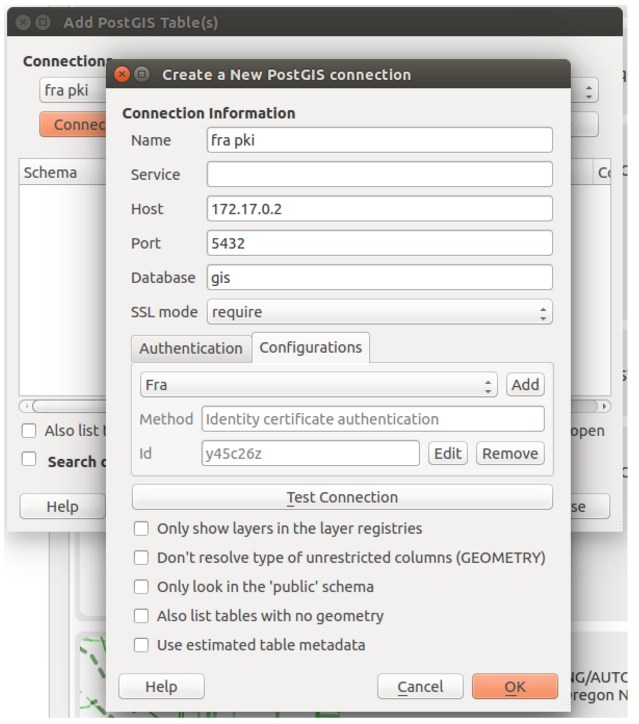Click into the empty Service field
The width and height of the screenshot is (639, 724).
coord(380,175)
